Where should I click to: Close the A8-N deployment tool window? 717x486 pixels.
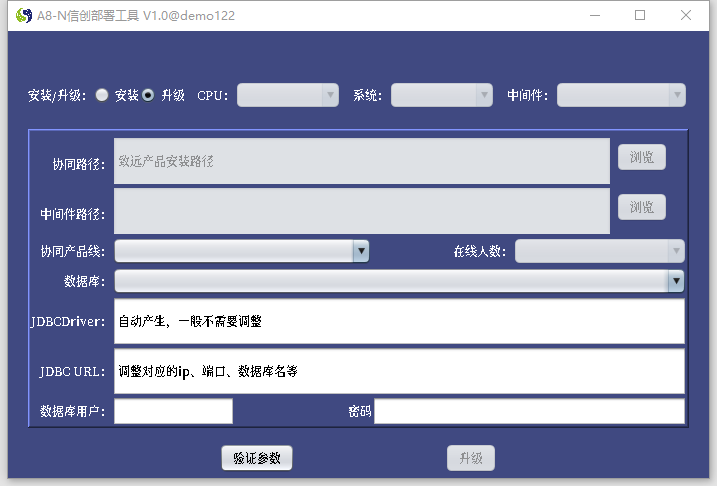[x=685, y=16]
